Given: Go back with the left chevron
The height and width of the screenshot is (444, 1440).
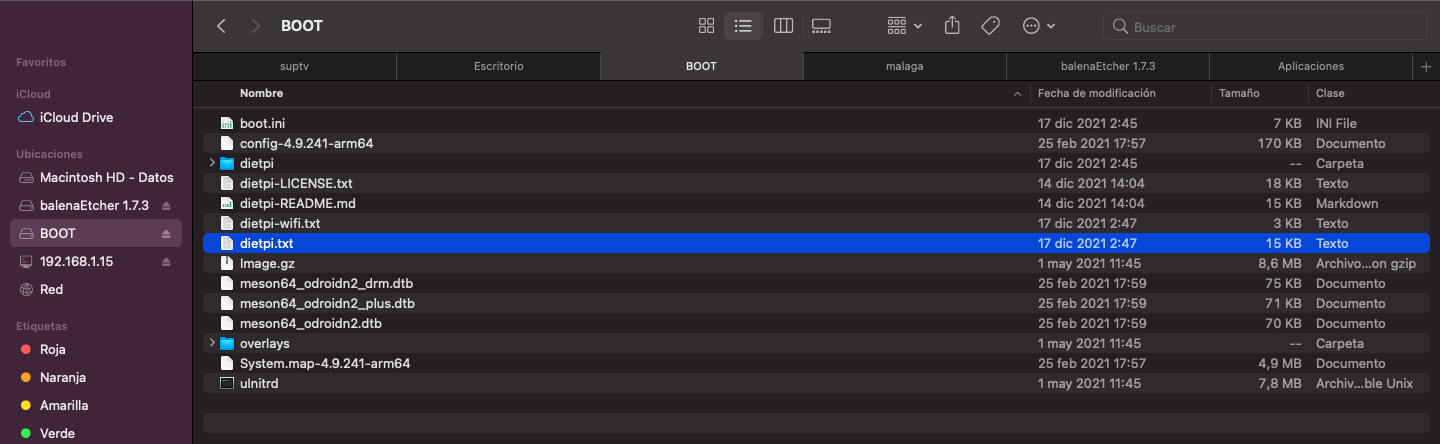Looking at the screenshot, I should click(222, 26).
